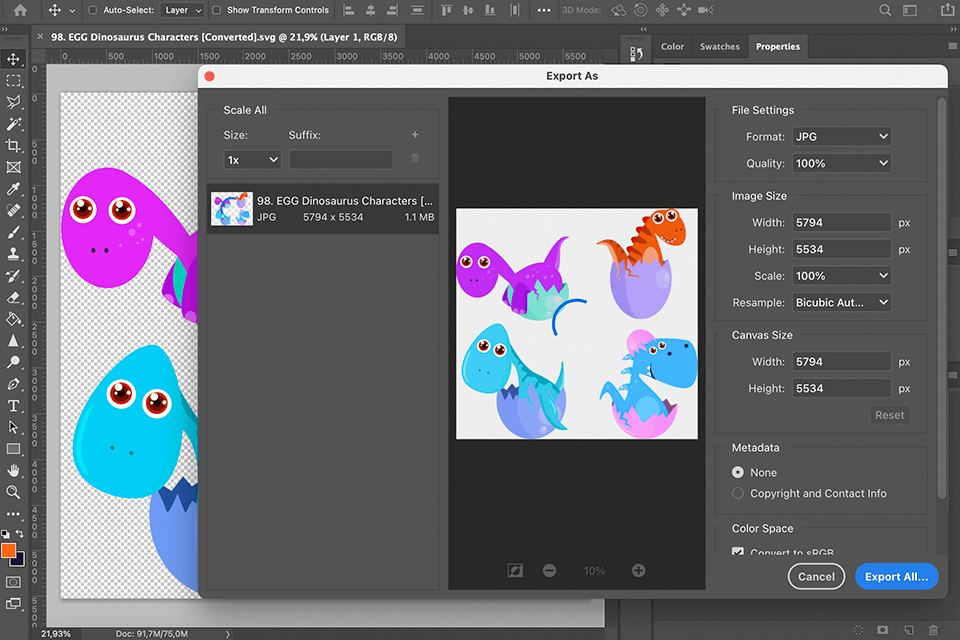The image size is (960, 640).
Task: Open the Quality dropdown
Action: tap(841, 163)
